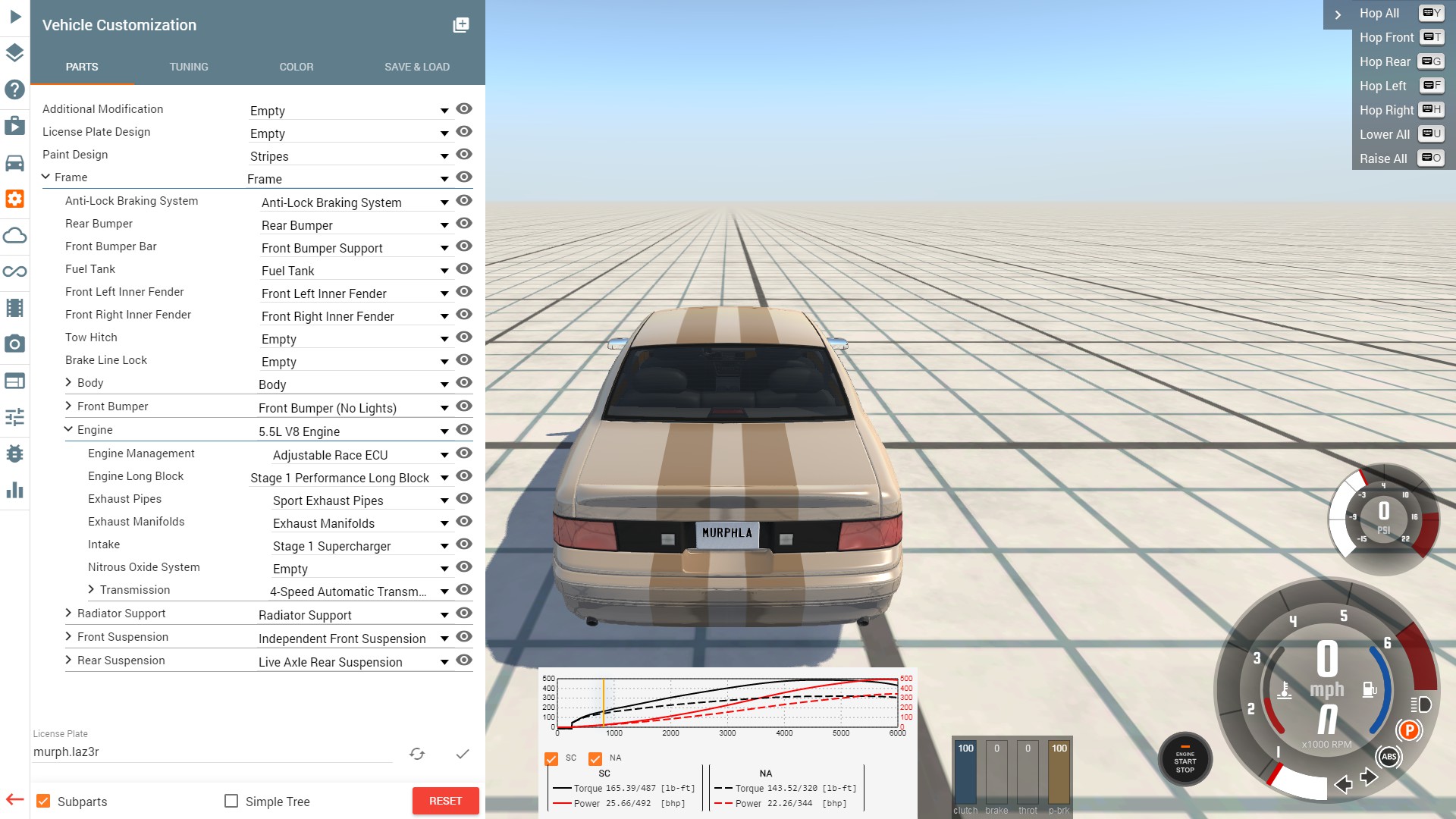The image size is (1456, 819).
Task: Hide the Rear Bumper part with the eye icon
Action: (464, 224)
